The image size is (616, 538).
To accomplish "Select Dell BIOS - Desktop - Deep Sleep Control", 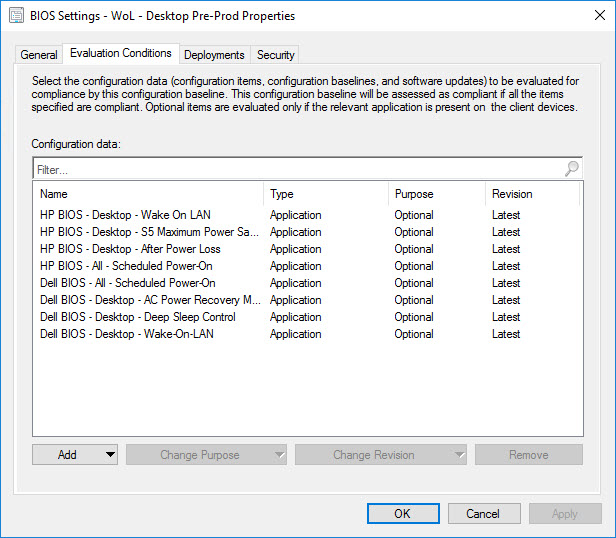I will [x=137, y=317].
